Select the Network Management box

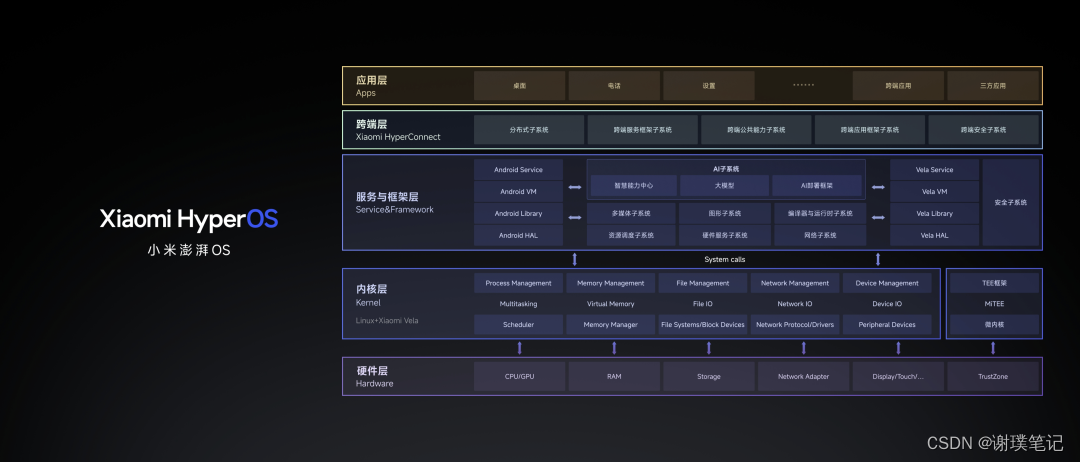coord(795,283)
